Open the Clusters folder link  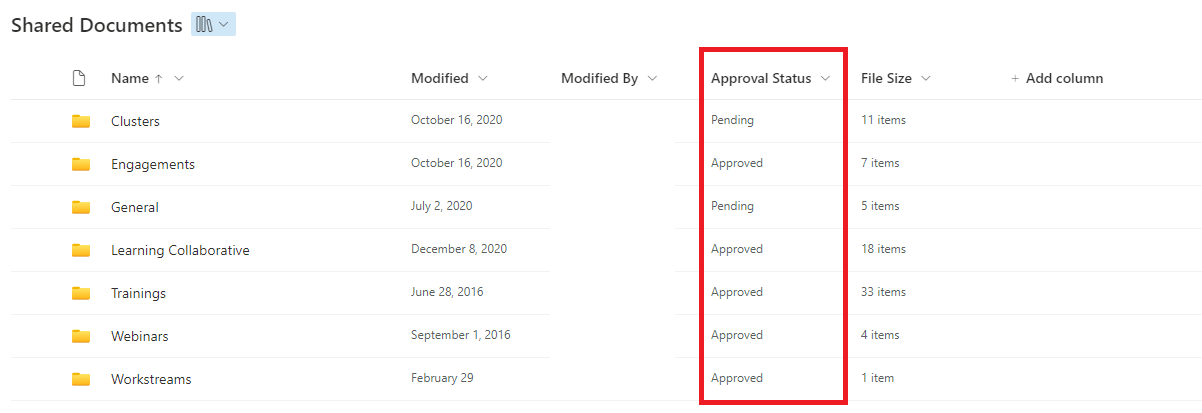click(x=135, y=121)
